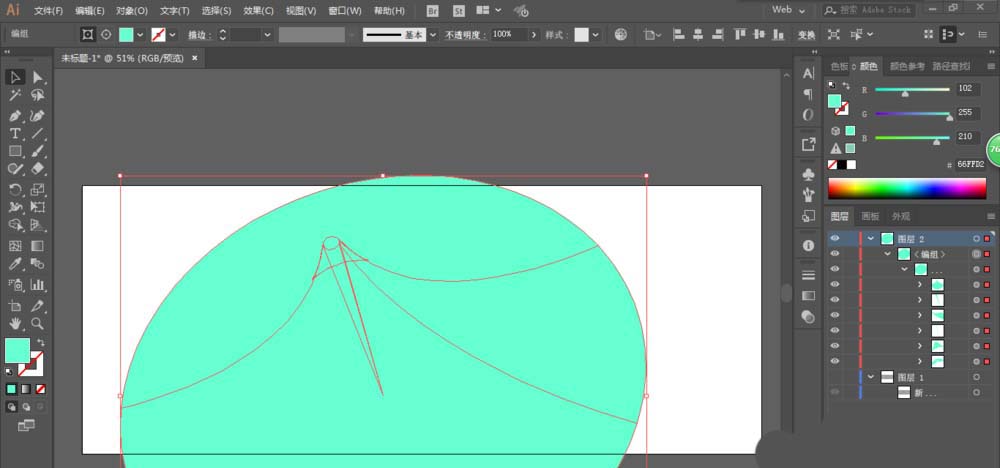Viewport: 1000px width, 468px height.
Task: Select the Paintbrush tool
Action: click(38, 152)
